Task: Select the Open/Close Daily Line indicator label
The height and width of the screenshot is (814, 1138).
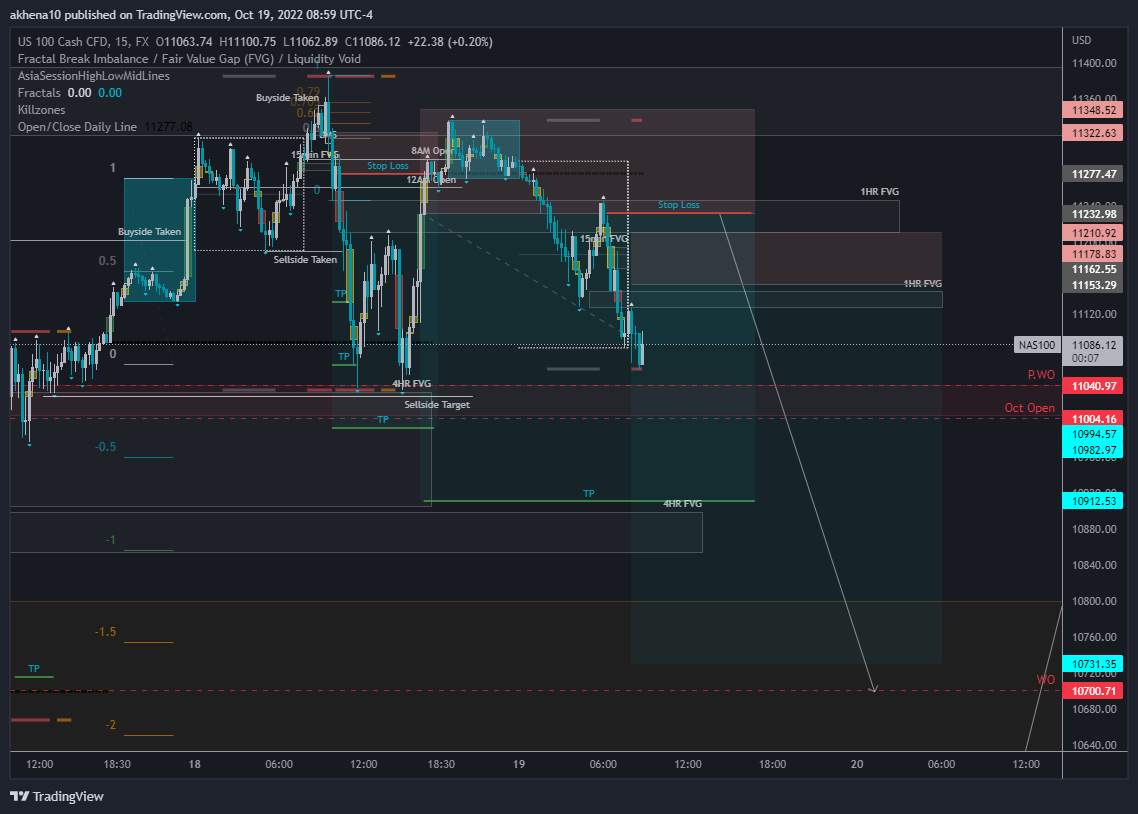Action: 77,126
